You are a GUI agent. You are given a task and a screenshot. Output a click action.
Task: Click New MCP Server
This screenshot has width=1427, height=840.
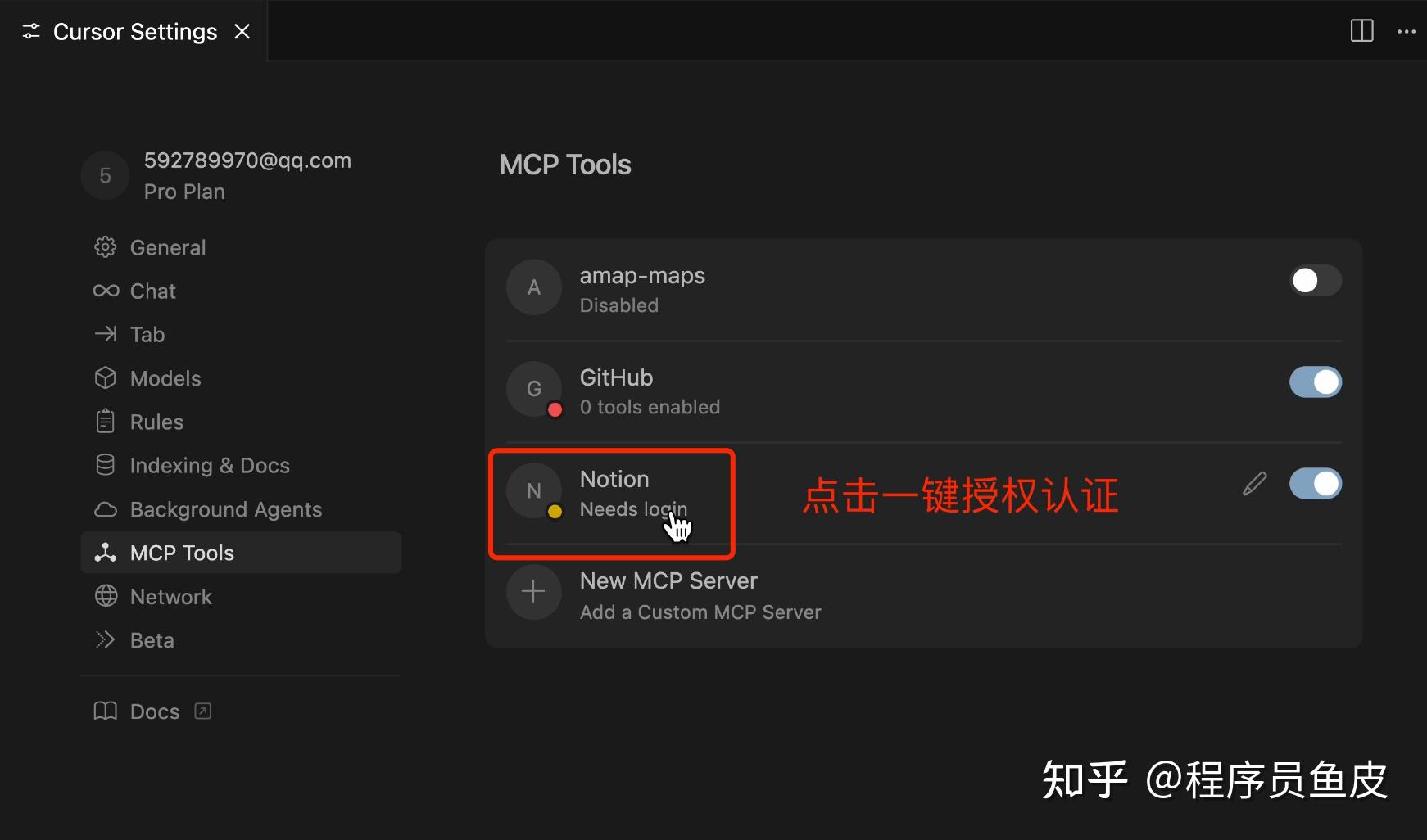click(x=668, y=580)
